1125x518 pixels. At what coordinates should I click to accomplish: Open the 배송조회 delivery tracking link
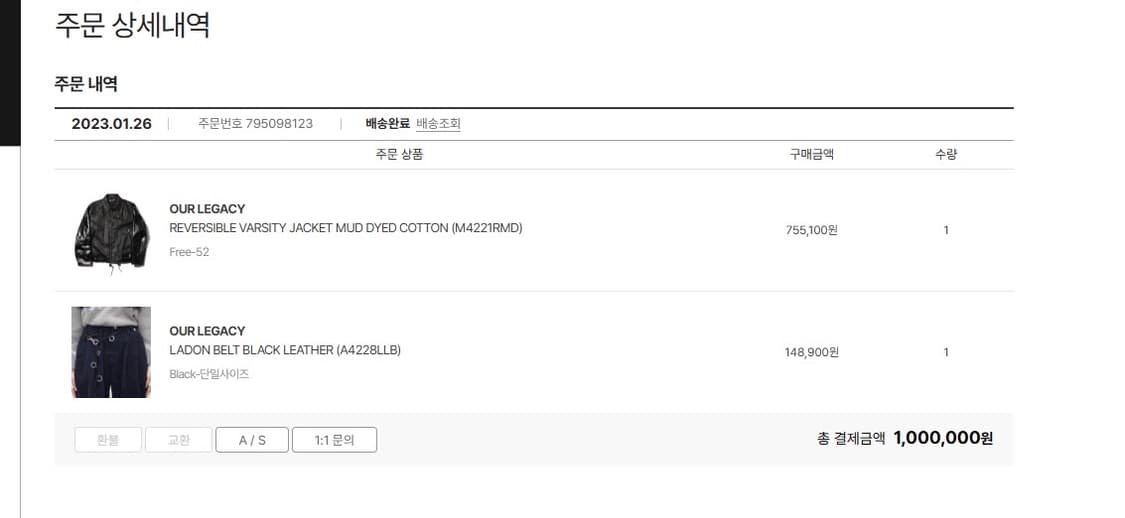tap(438, 123)
